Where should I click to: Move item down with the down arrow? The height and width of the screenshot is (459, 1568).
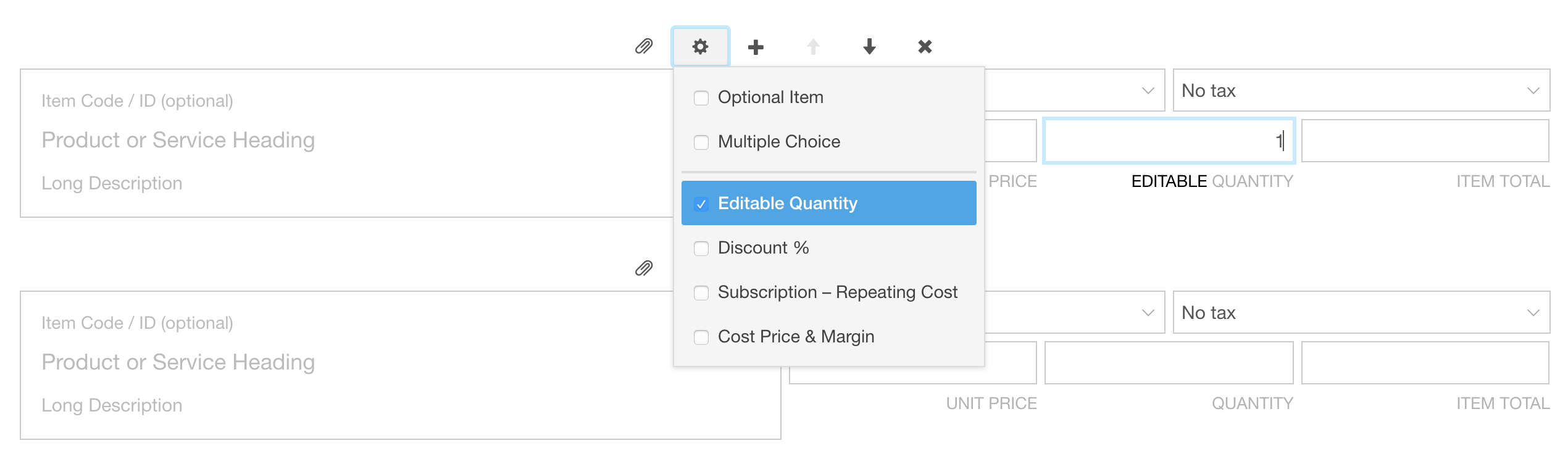(869, 46)
